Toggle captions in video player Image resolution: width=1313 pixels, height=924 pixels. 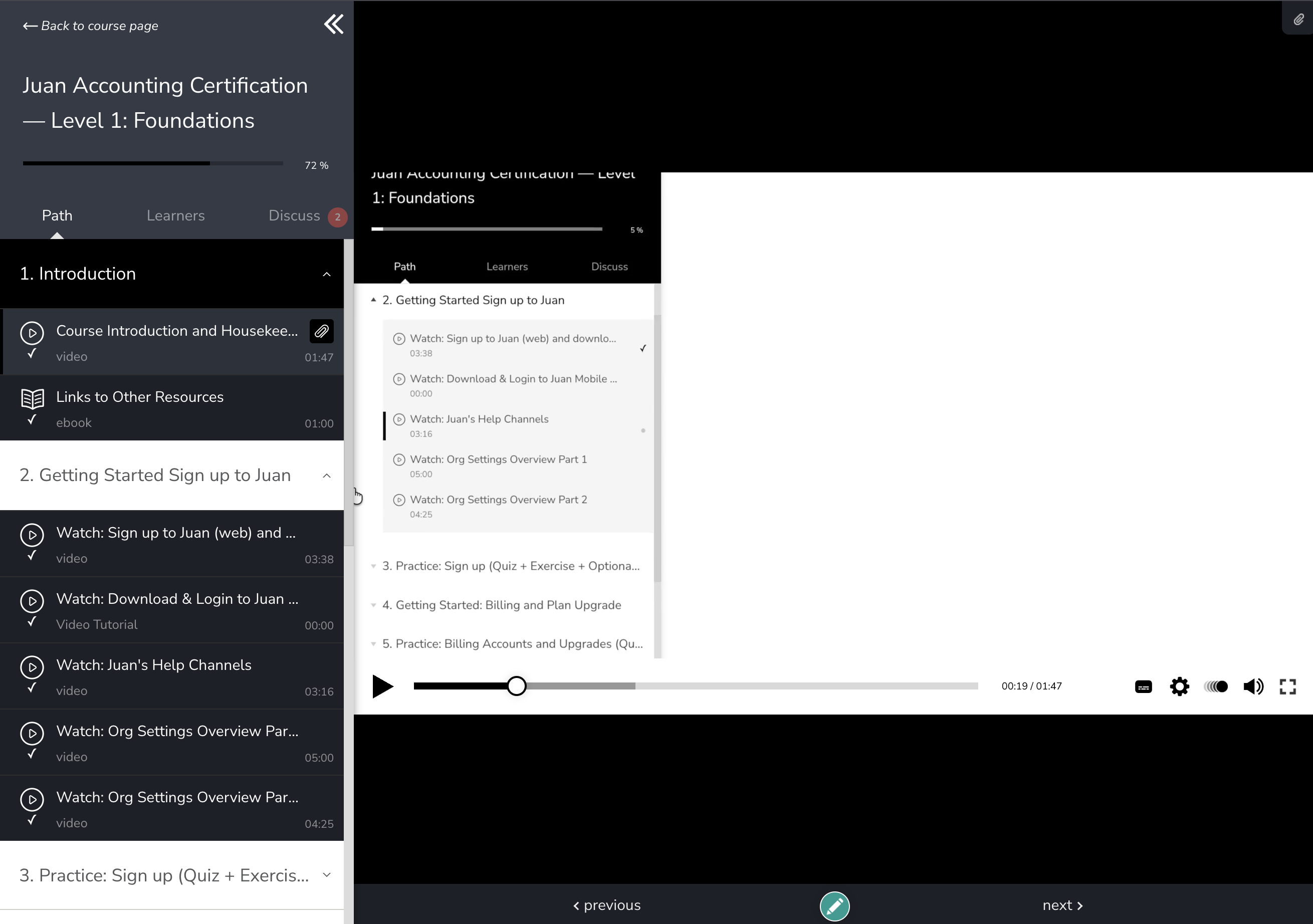pyautogui.click(x=1143, y=686)
